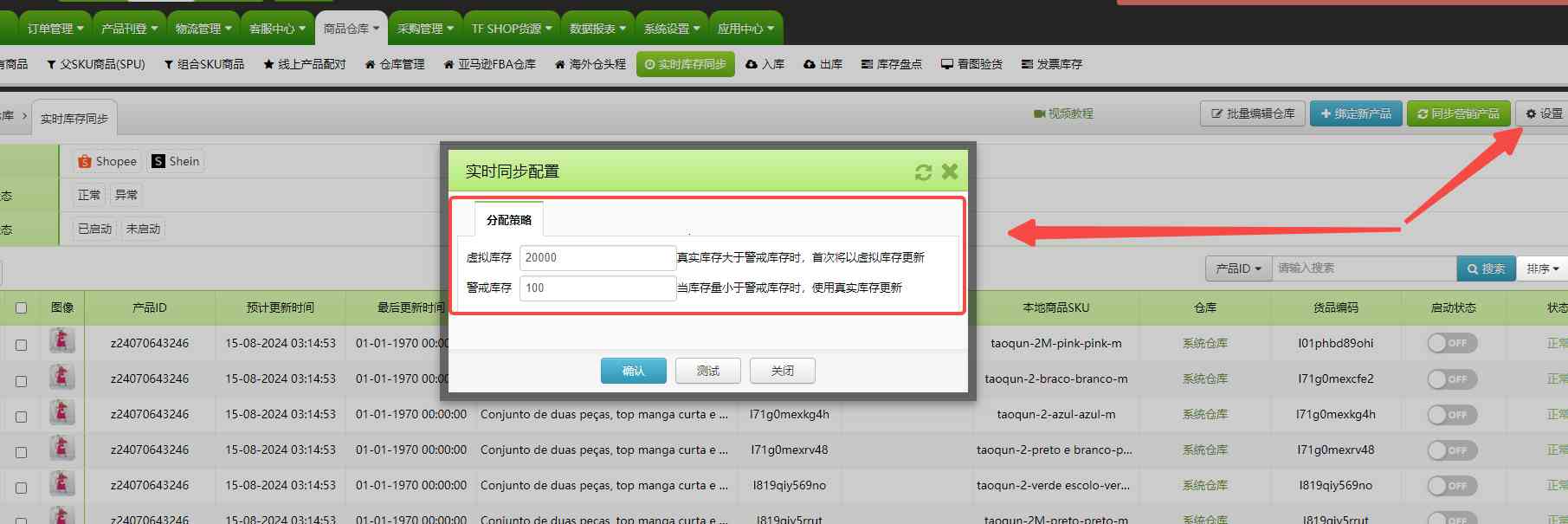Open the 排序 dropdown
This screenshot has height=524, width=1568.
pyautogui.click(x=1543, y=268)
